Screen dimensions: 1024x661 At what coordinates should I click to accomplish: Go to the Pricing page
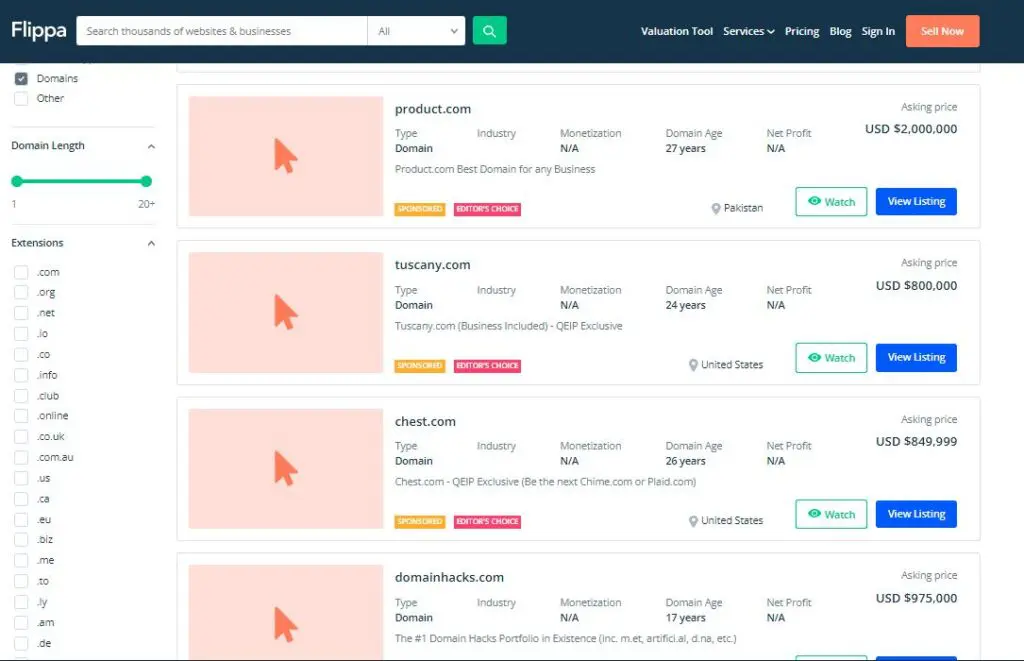point(802,31)
